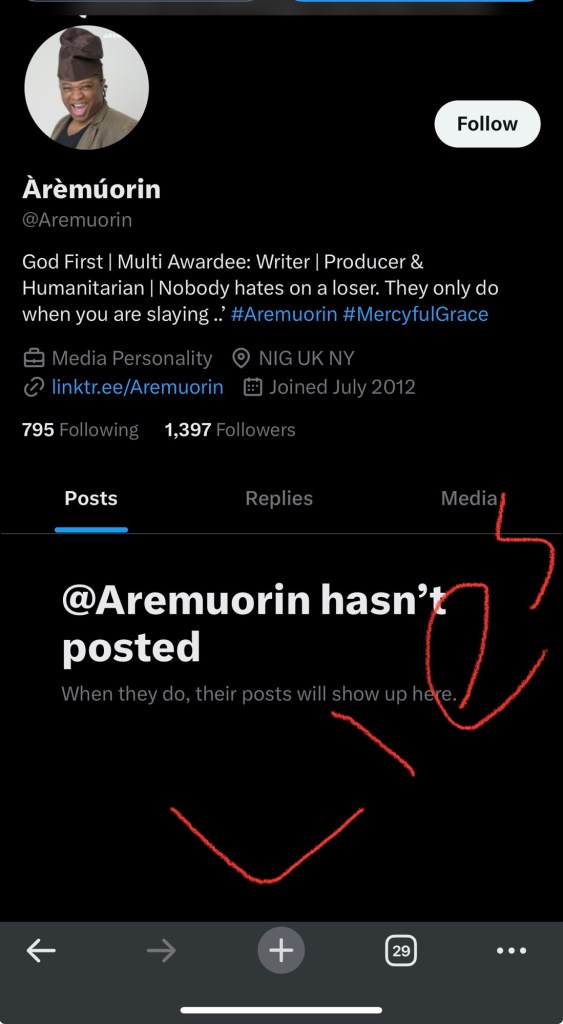Image resolution: width=563 pixels, height=1024 pixels.
Task: View the 1,397 Followers list
Action: click(230, 430)
